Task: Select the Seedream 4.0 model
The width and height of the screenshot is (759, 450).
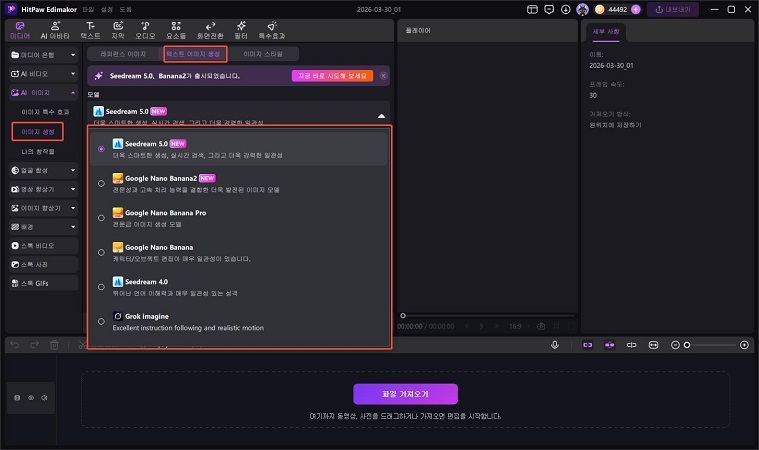Action: (x=239, y=287)
